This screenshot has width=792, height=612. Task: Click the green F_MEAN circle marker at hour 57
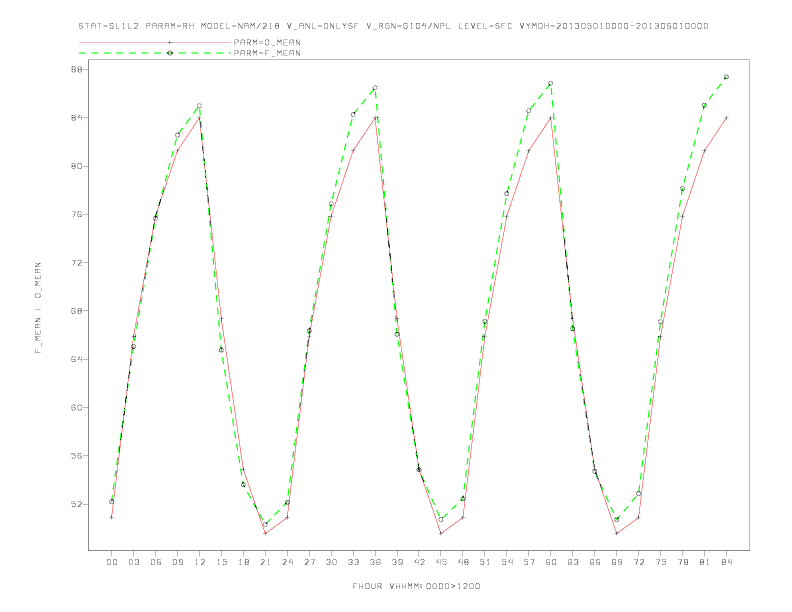(528, 111)
